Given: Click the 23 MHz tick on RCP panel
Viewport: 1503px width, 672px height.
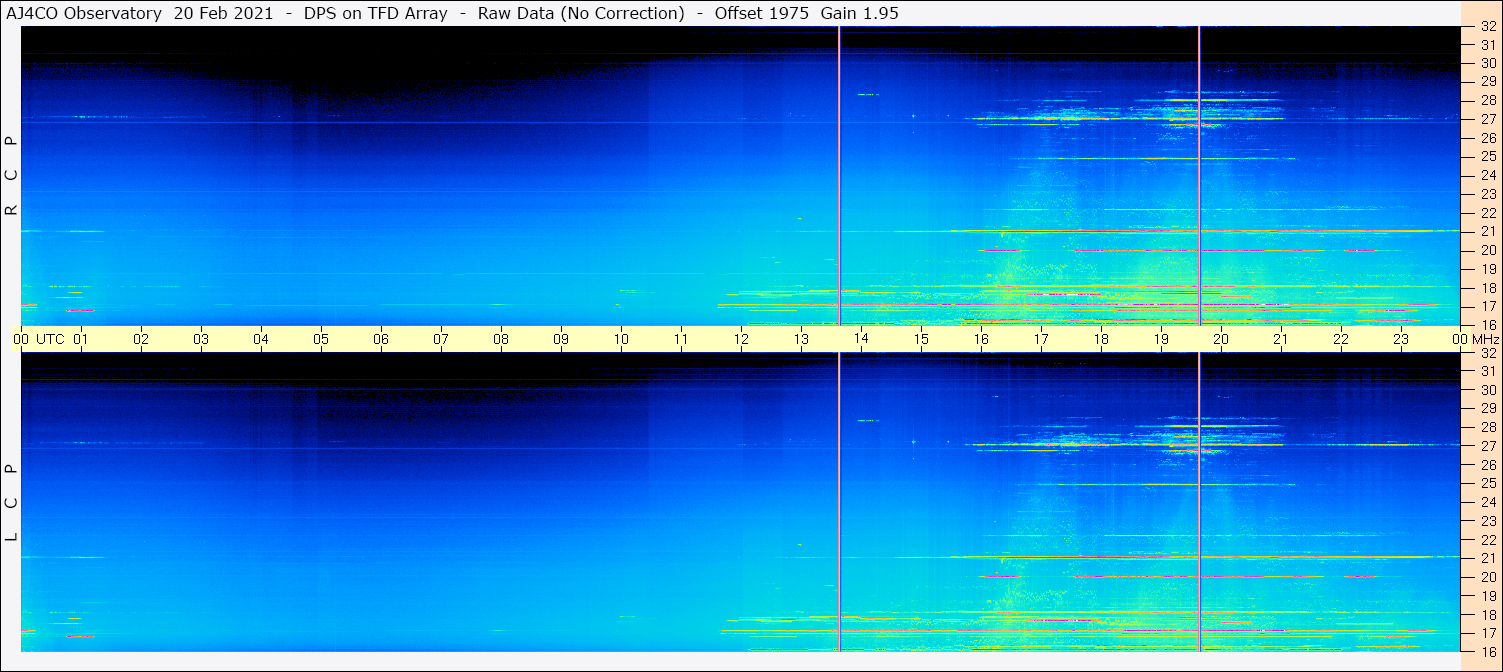Looking at the screenshot, I should tap(1488, 194).
